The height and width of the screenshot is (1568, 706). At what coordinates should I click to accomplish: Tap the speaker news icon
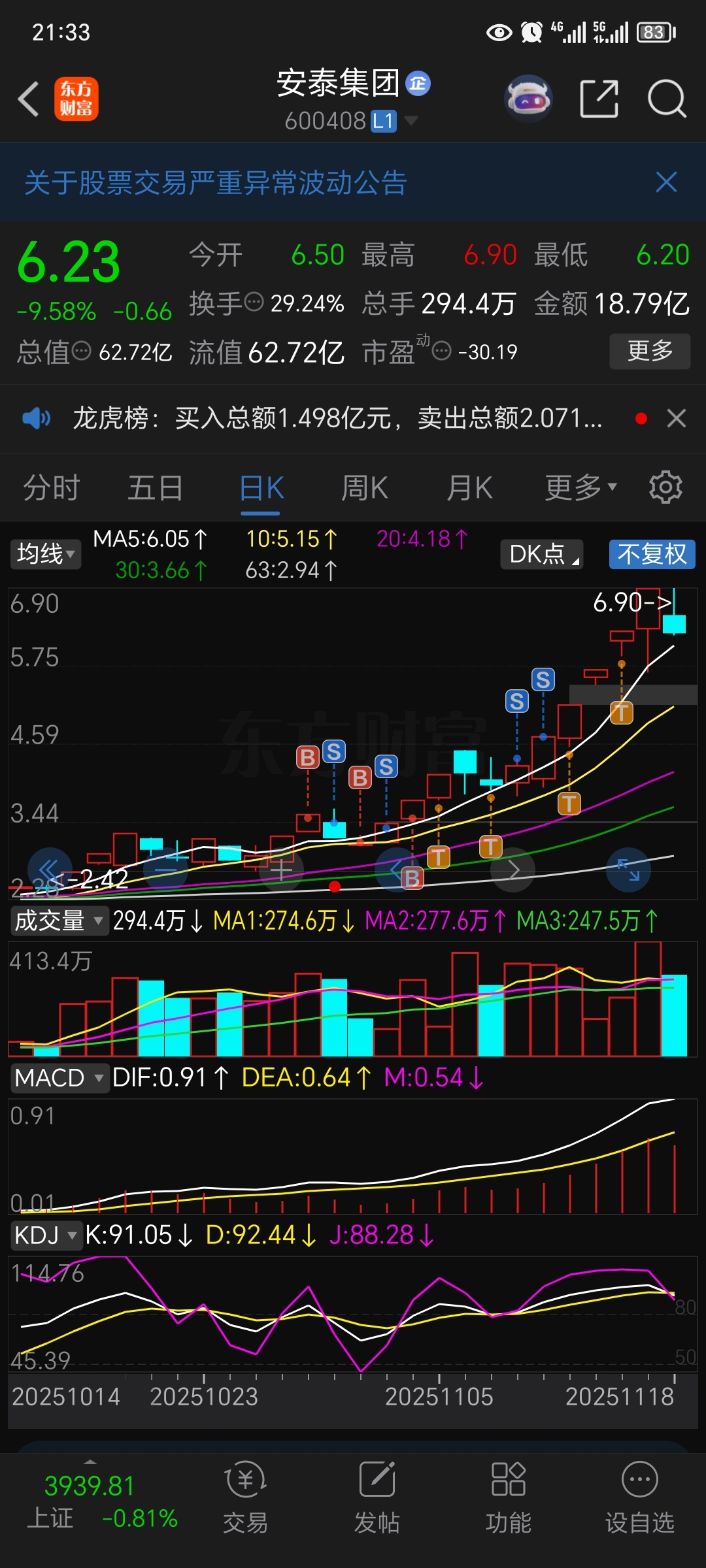point(36,418)
